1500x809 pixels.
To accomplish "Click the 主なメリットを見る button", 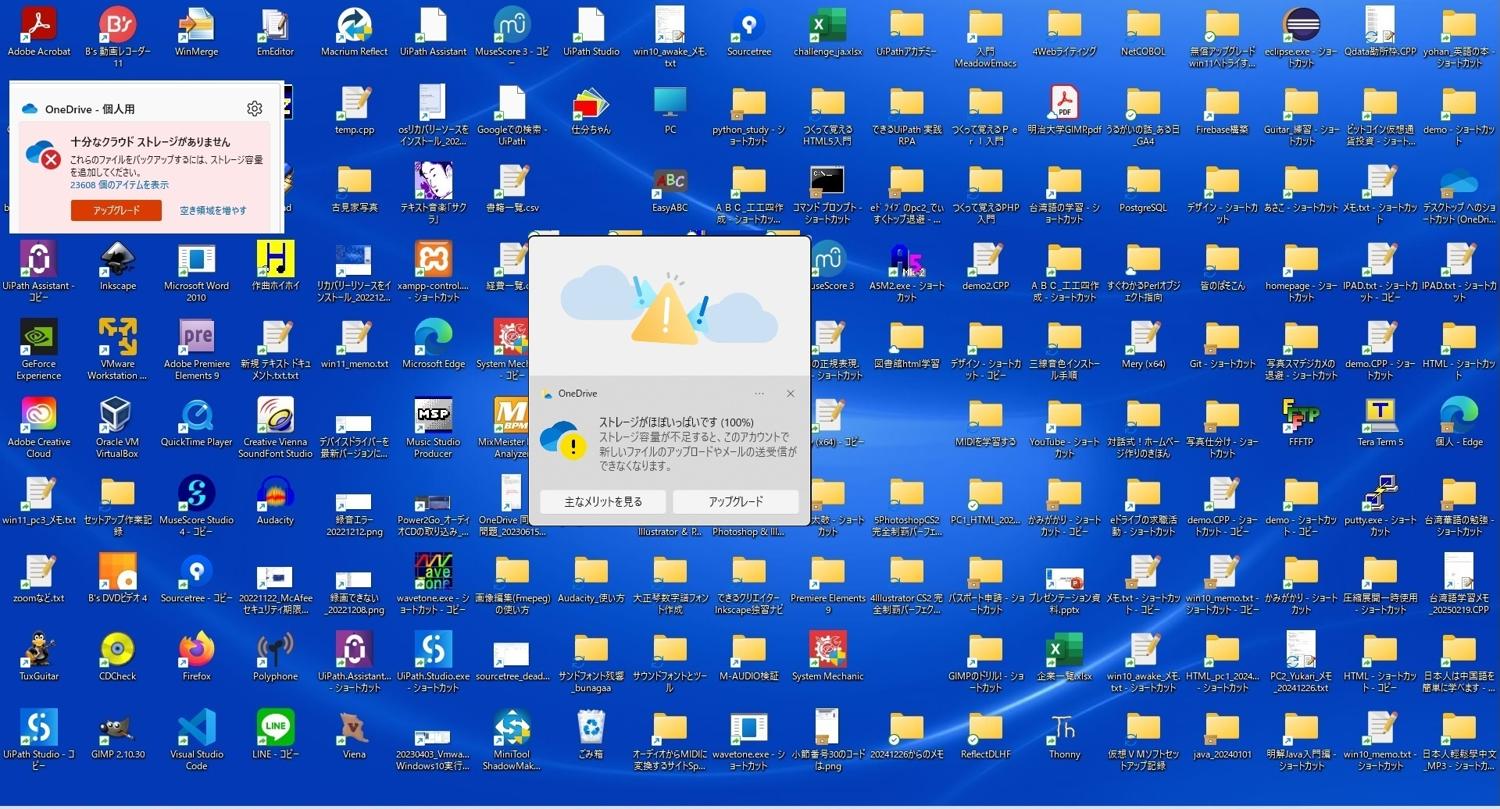I will coord(603,502).
